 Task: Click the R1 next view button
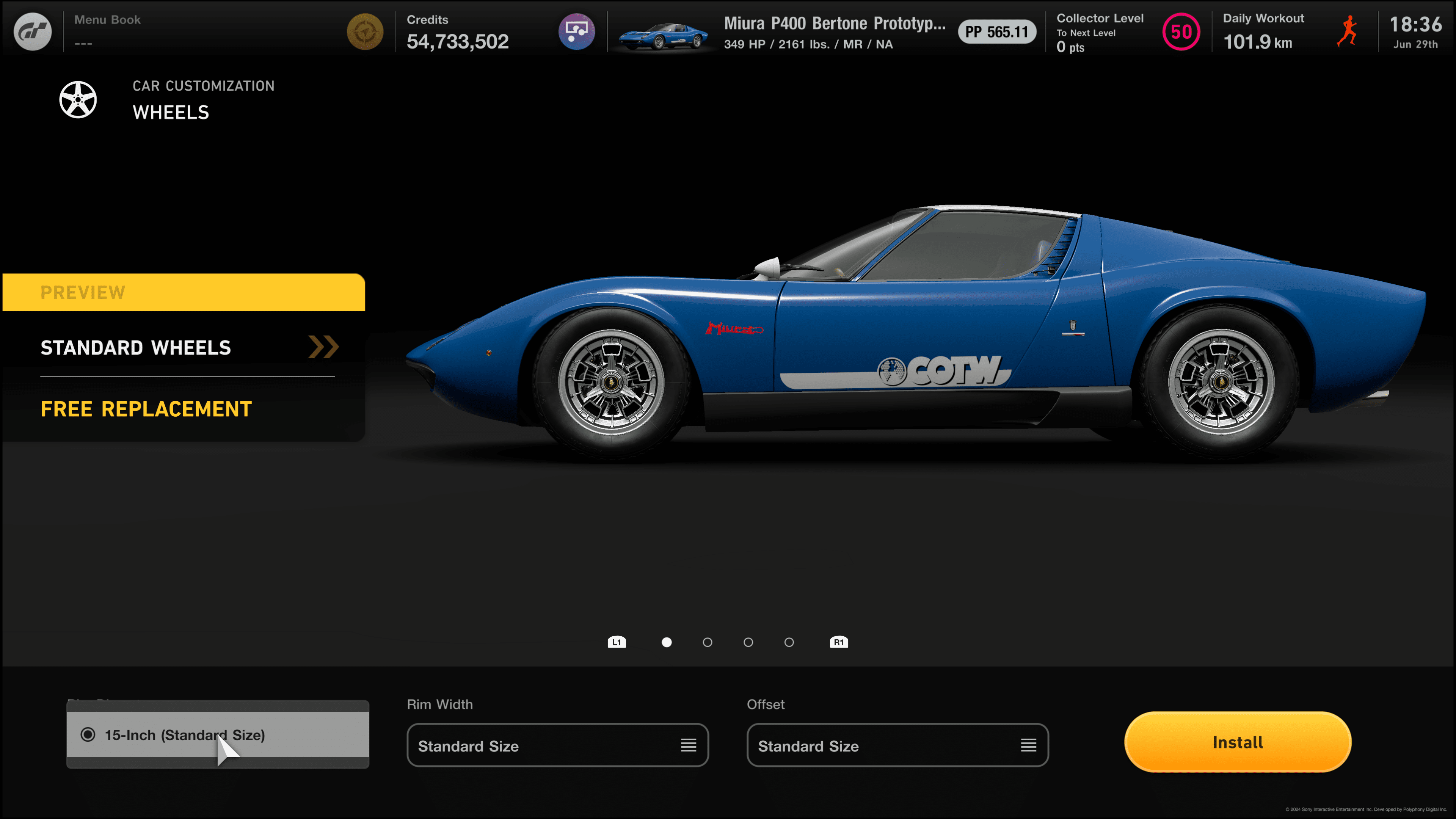(839, 642)
